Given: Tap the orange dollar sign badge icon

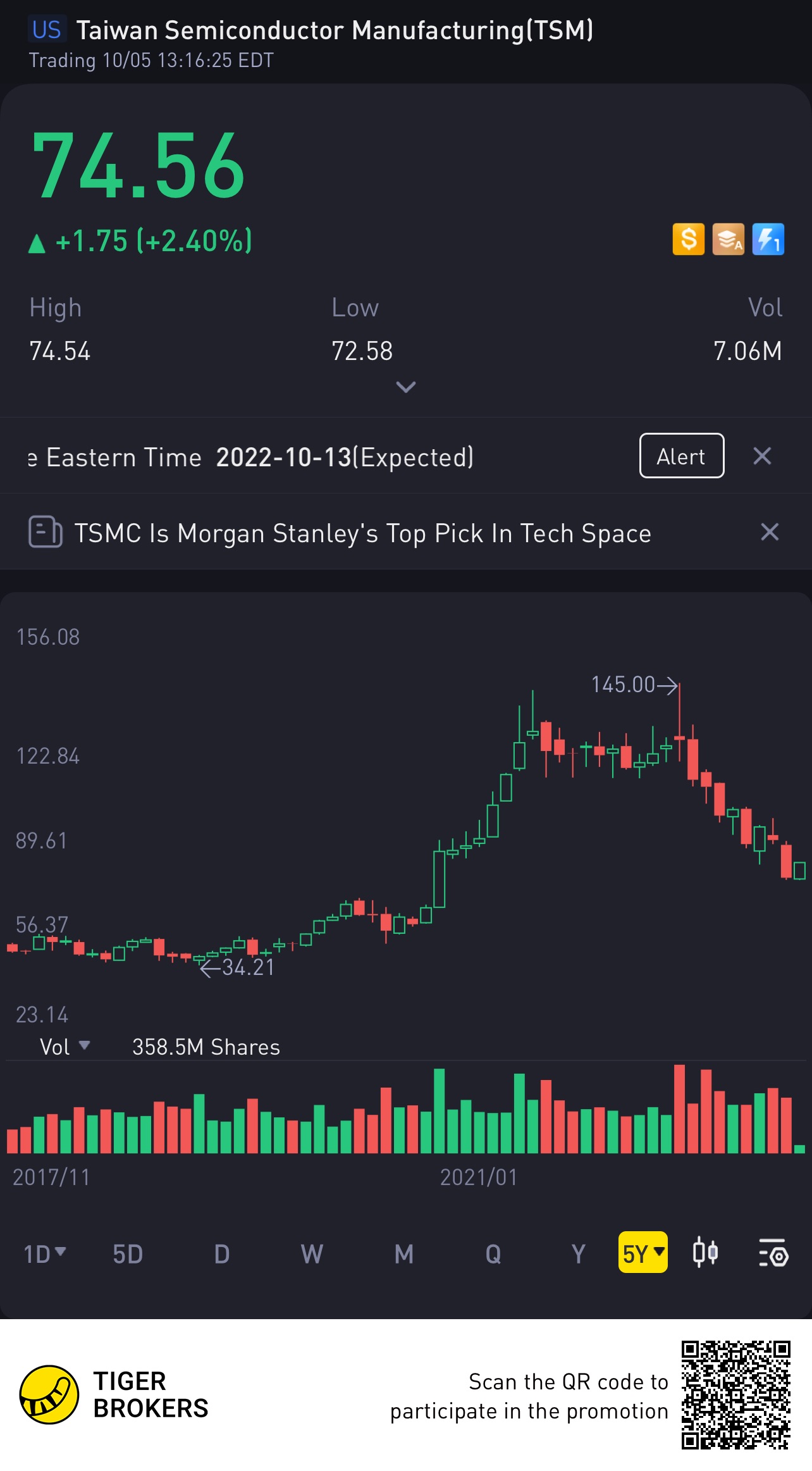Looking at the screenshot, I should (x=688, y=240).
